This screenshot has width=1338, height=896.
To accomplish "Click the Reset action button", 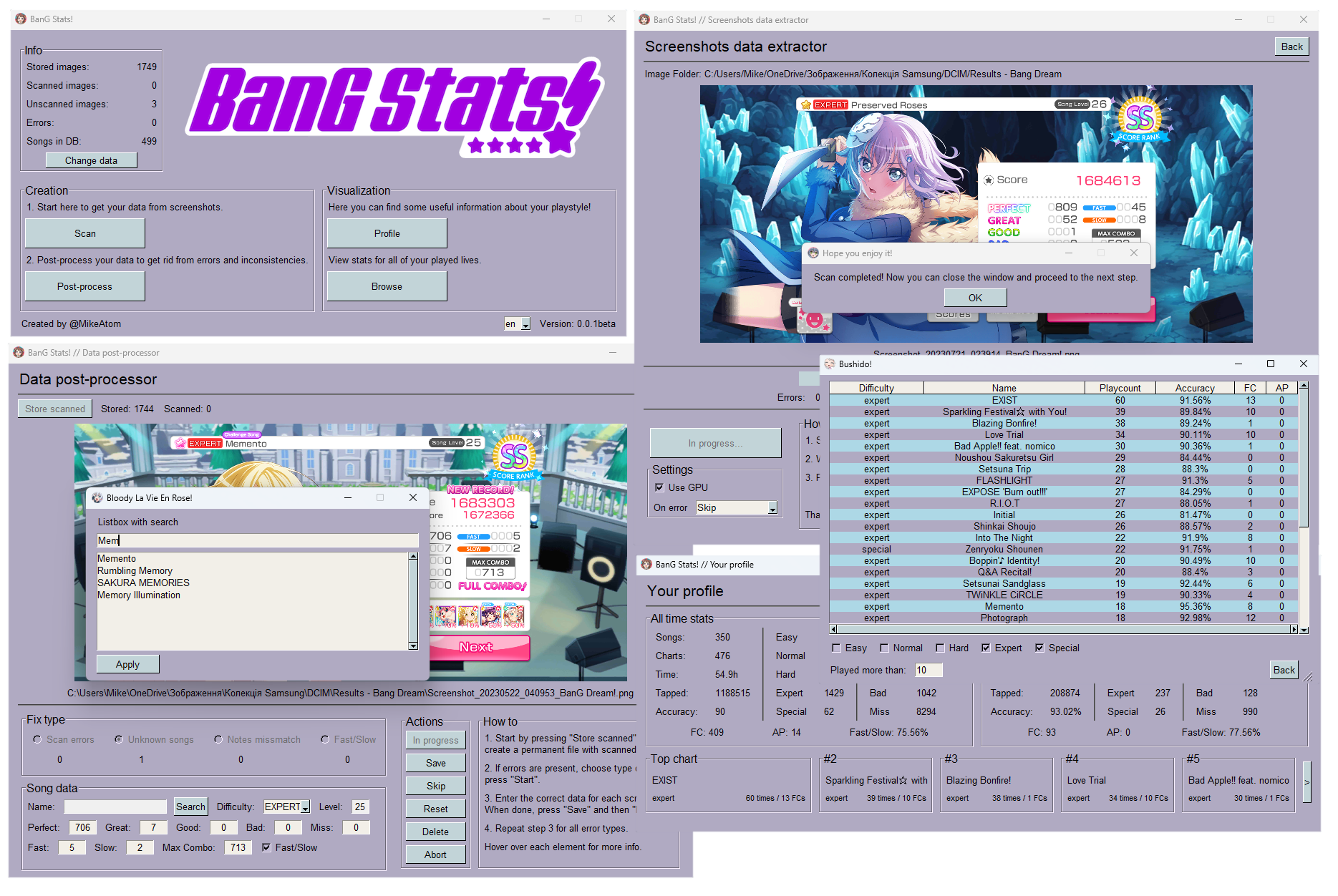I will (x=435, y=809).
